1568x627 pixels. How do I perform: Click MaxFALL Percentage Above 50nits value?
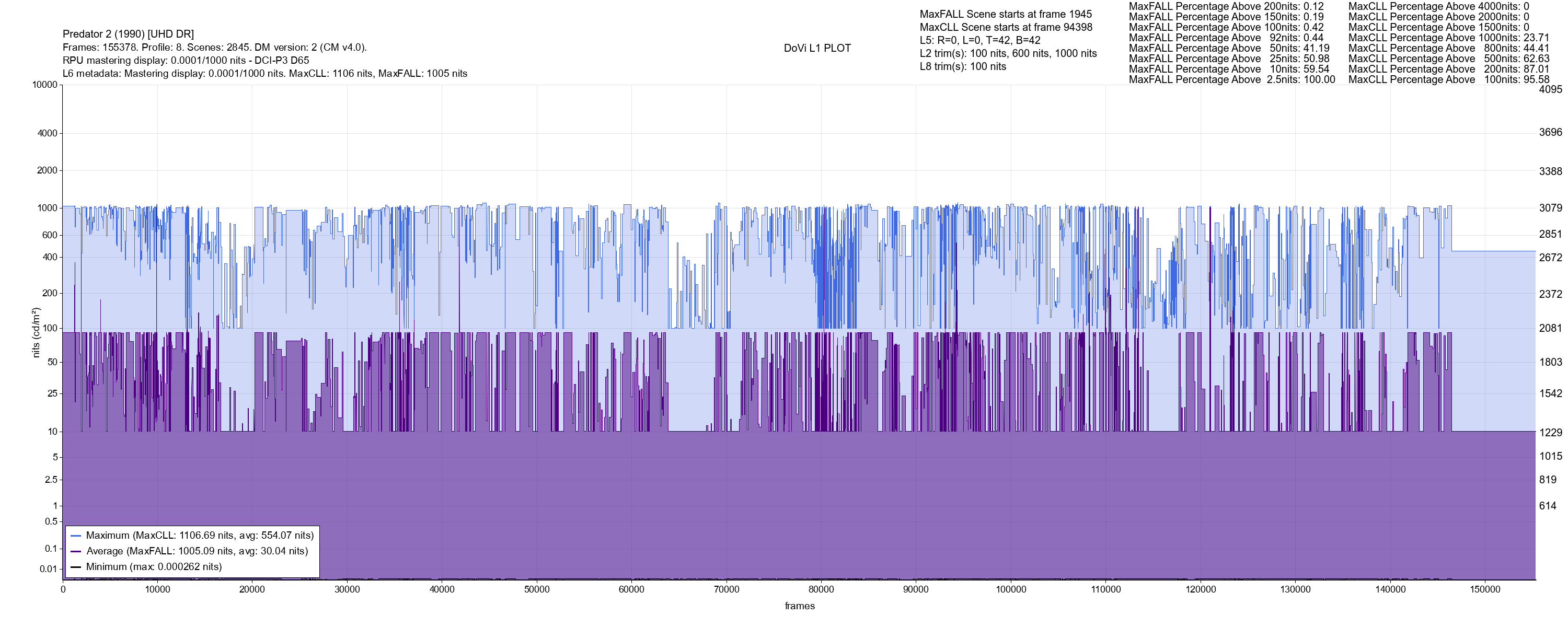tap(1316, 48)
